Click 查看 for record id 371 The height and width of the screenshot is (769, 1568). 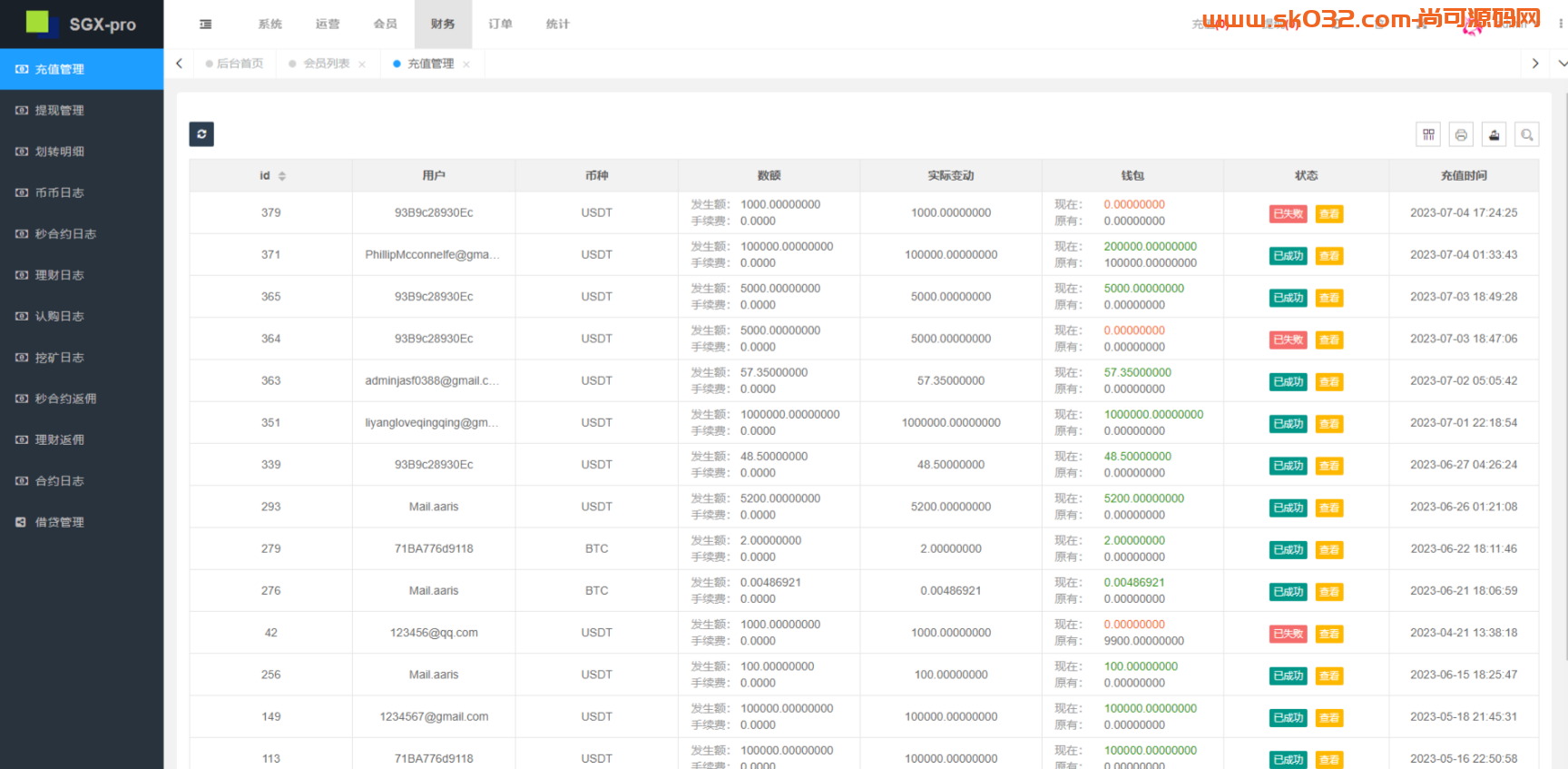click(1329, 256)
